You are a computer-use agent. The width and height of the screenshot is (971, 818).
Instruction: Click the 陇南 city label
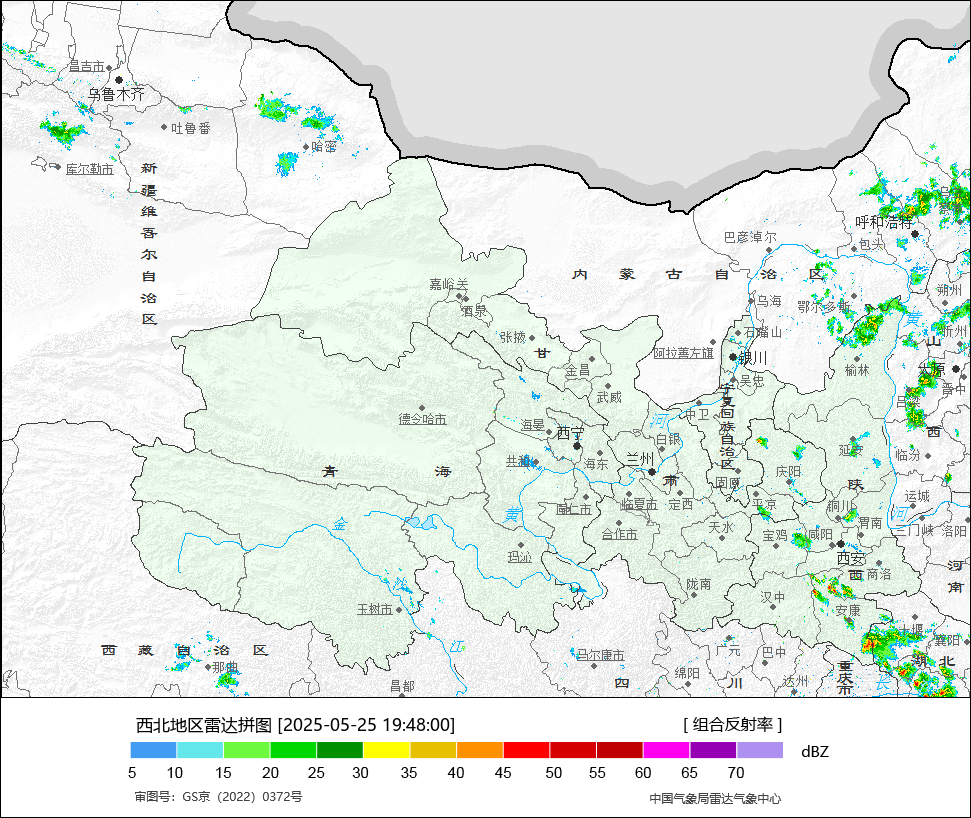click(x=699, y=584)
